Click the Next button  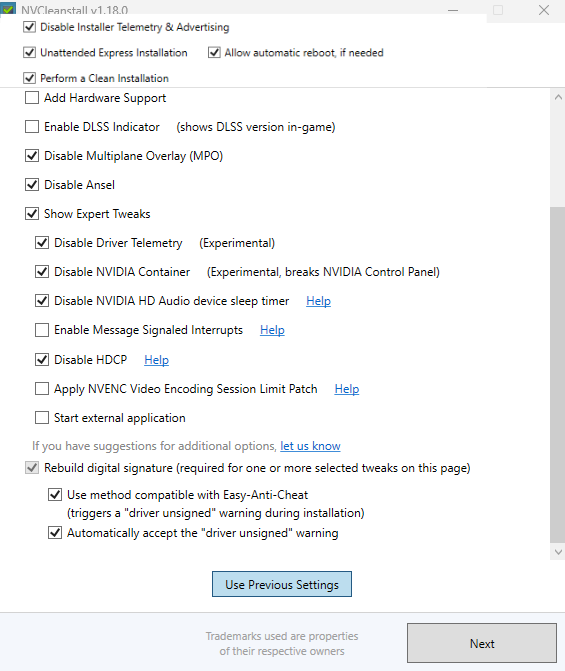[482, 643]
